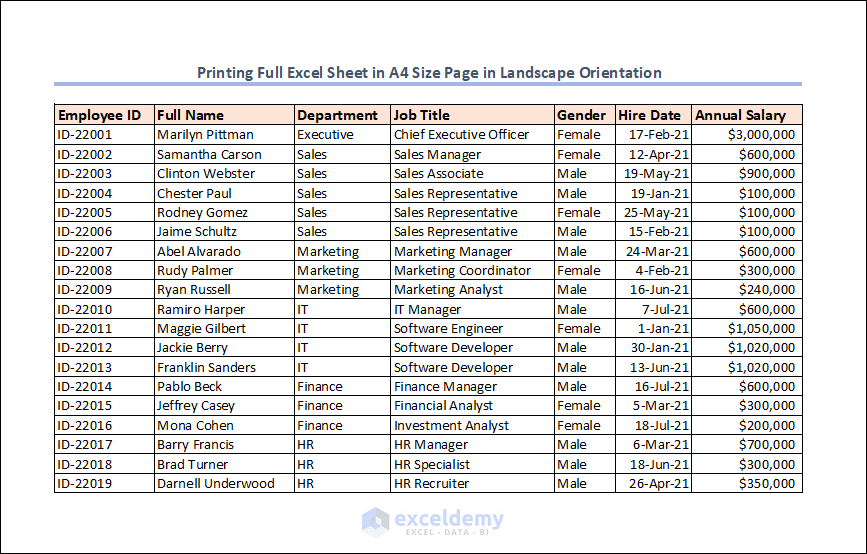Click the Hire Date column header
867x554 pixels.
pos(653,115)
